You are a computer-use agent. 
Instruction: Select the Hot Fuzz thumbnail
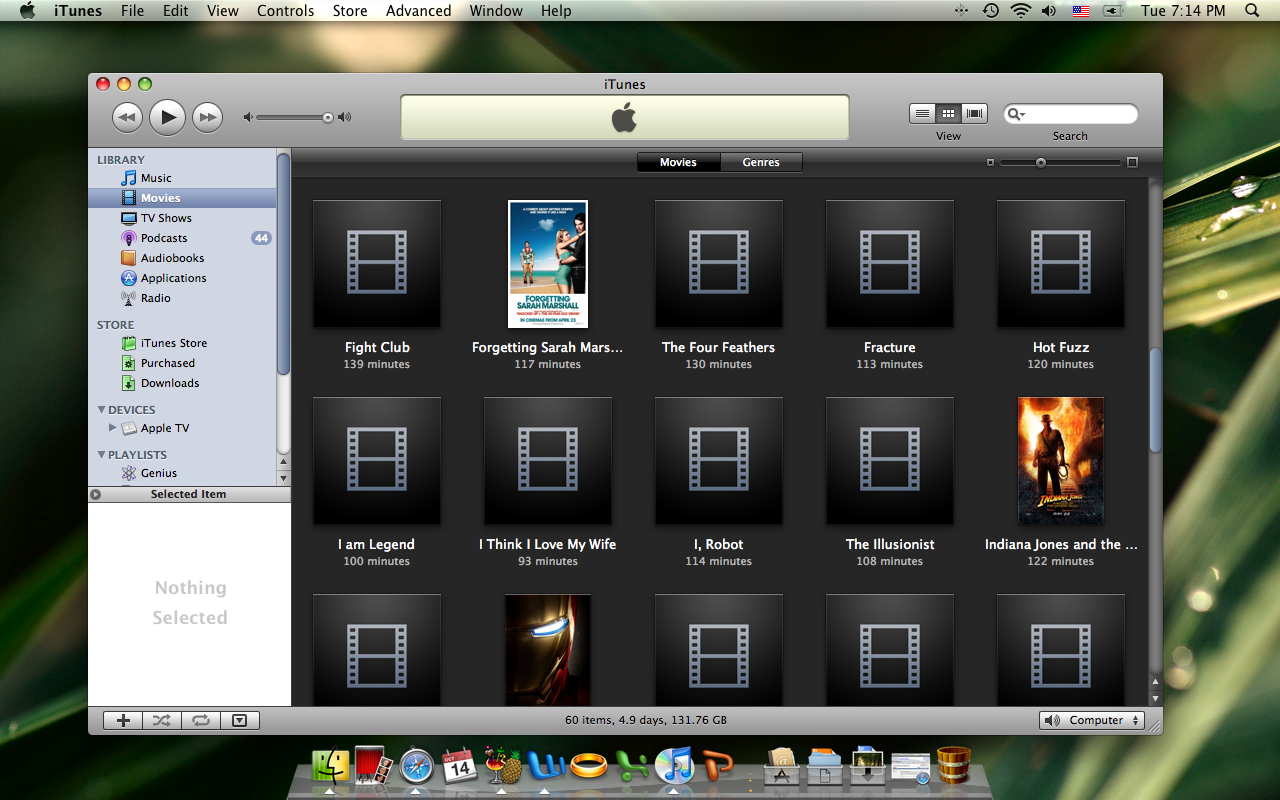(1061, 264)
